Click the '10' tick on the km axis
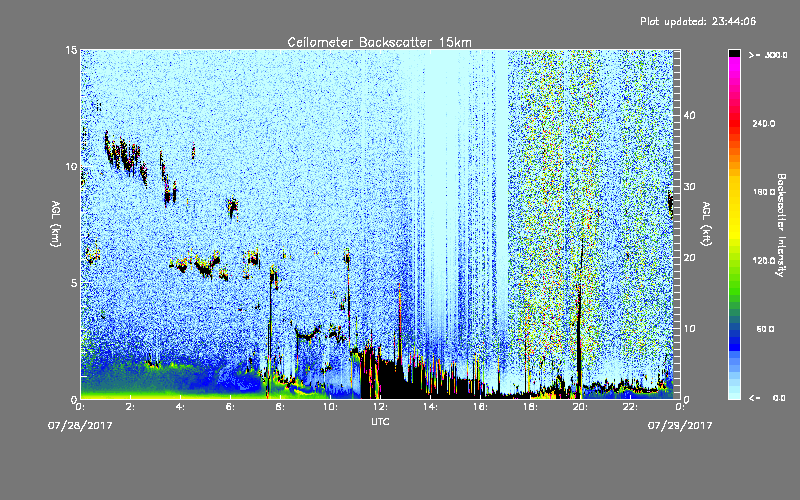800x500 pixels. (71, 166)
